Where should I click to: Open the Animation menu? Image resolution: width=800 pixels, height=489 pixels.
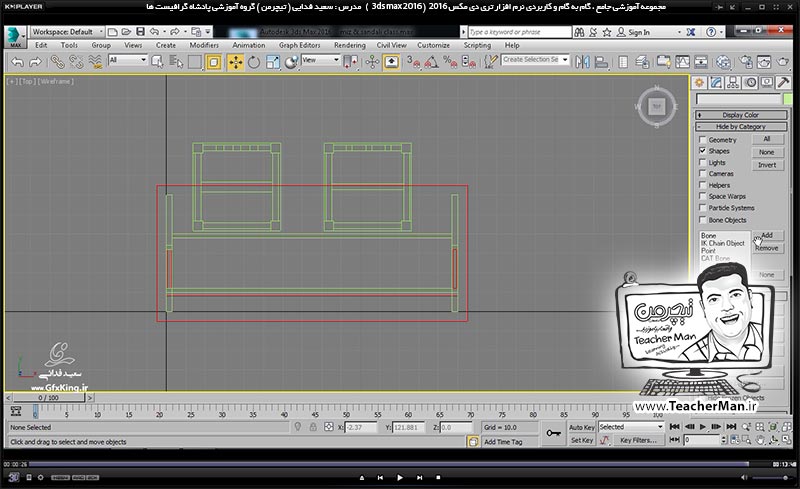[248, 45]
